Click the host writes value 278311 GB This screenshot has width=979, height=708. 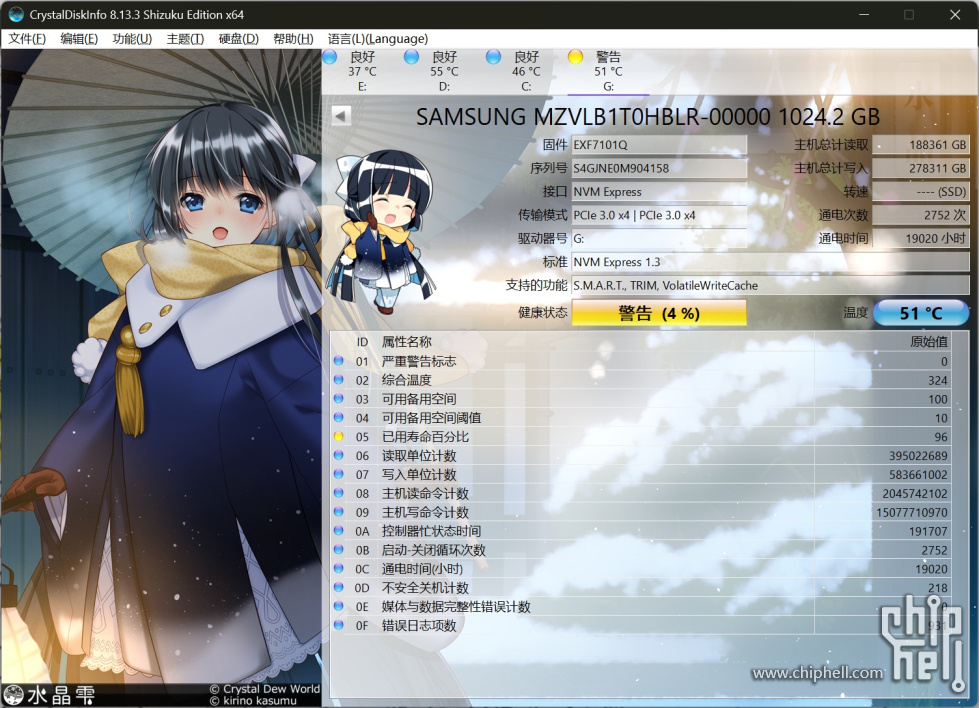920,168
